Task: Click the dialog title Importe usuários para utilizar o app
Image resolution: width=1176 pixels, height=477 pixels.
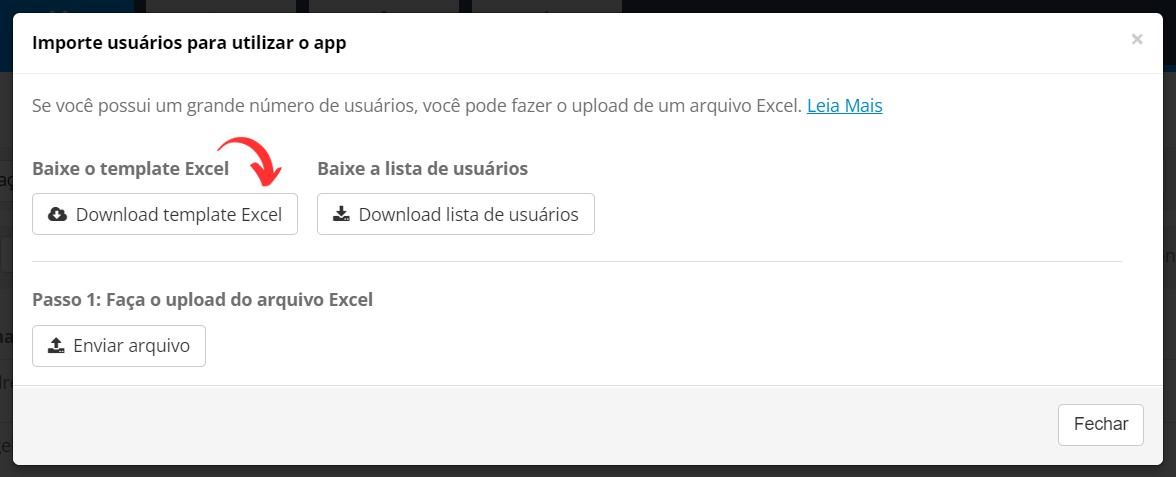Action: [x=189, y=43]
